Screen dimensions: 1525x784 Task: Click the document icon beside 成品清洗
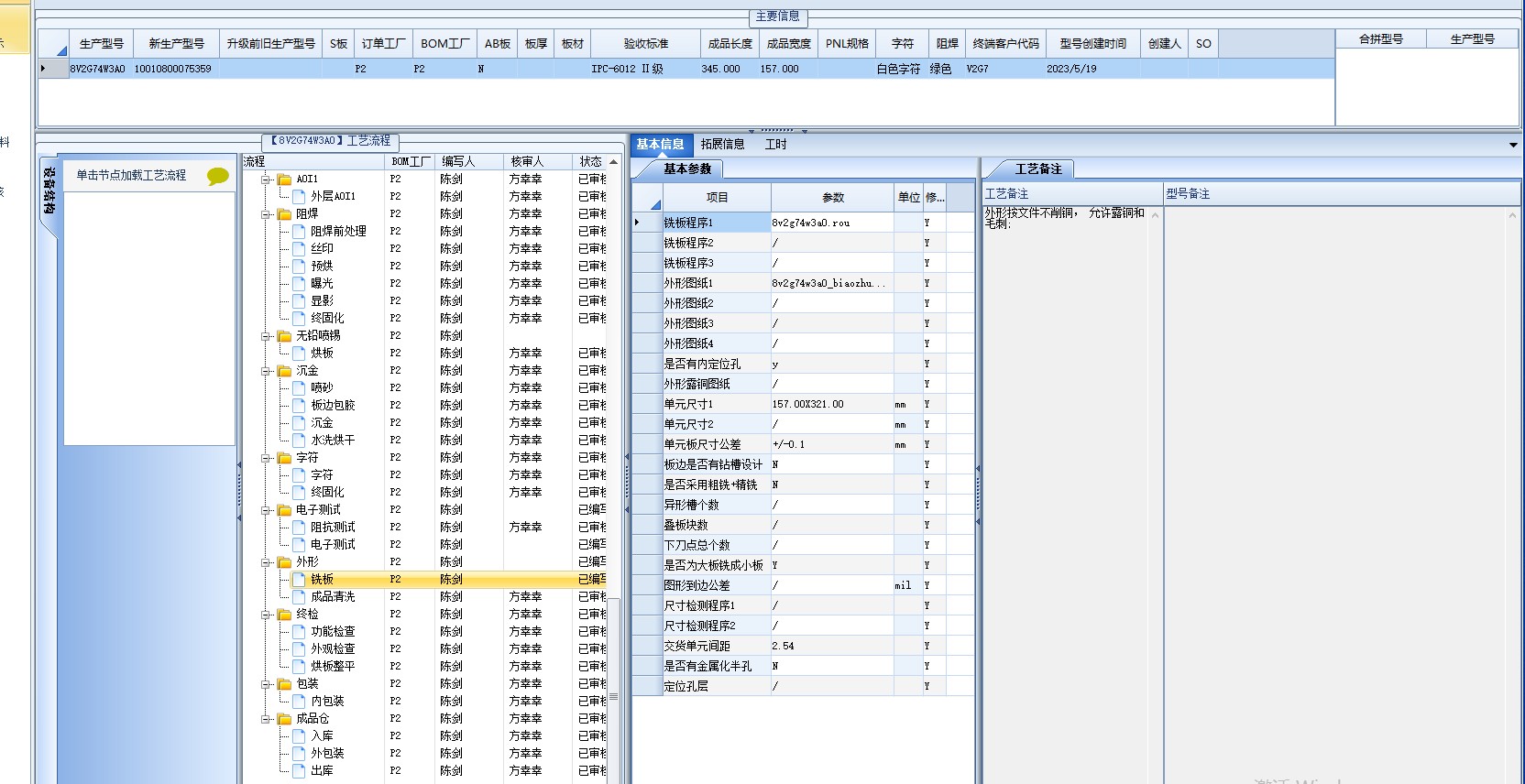point(299,596)
